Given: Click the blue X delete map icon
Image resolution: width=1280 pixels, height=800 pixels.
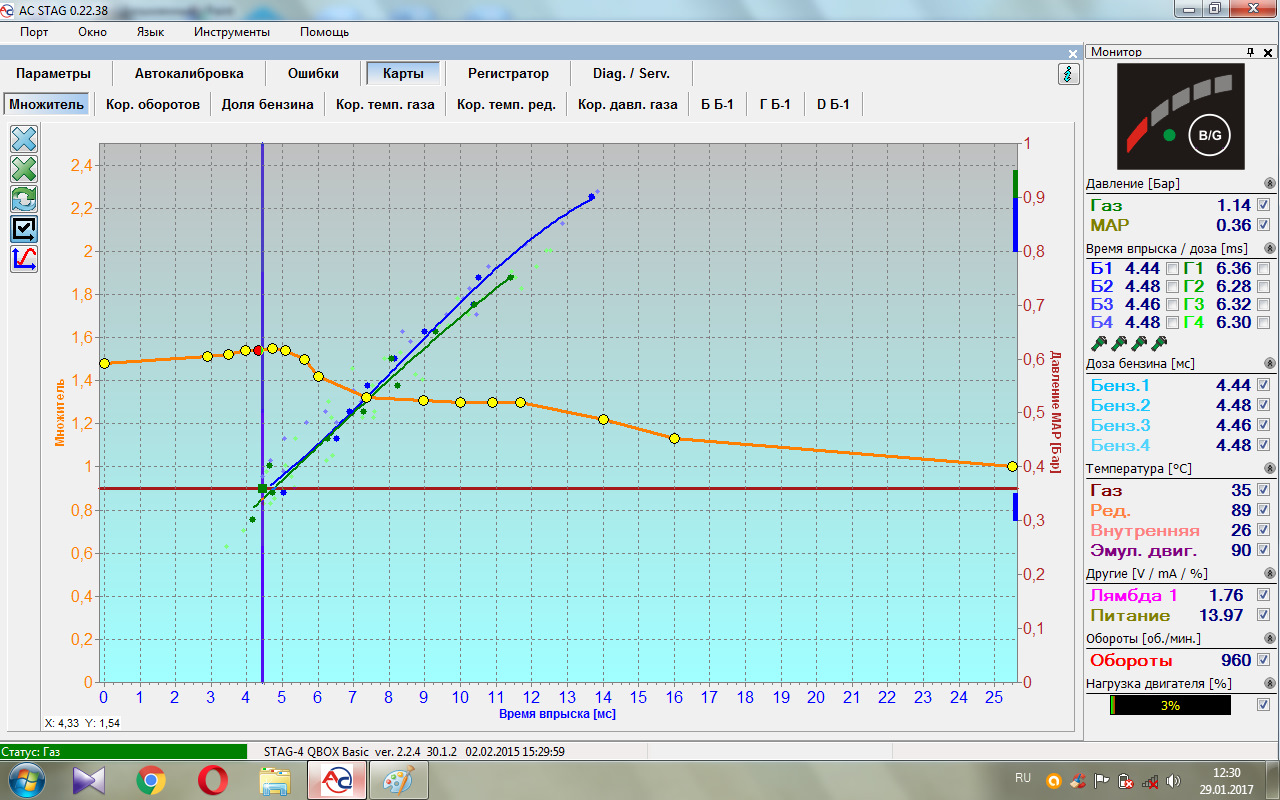Looking at the screenshot, I should tap(24, 139).
